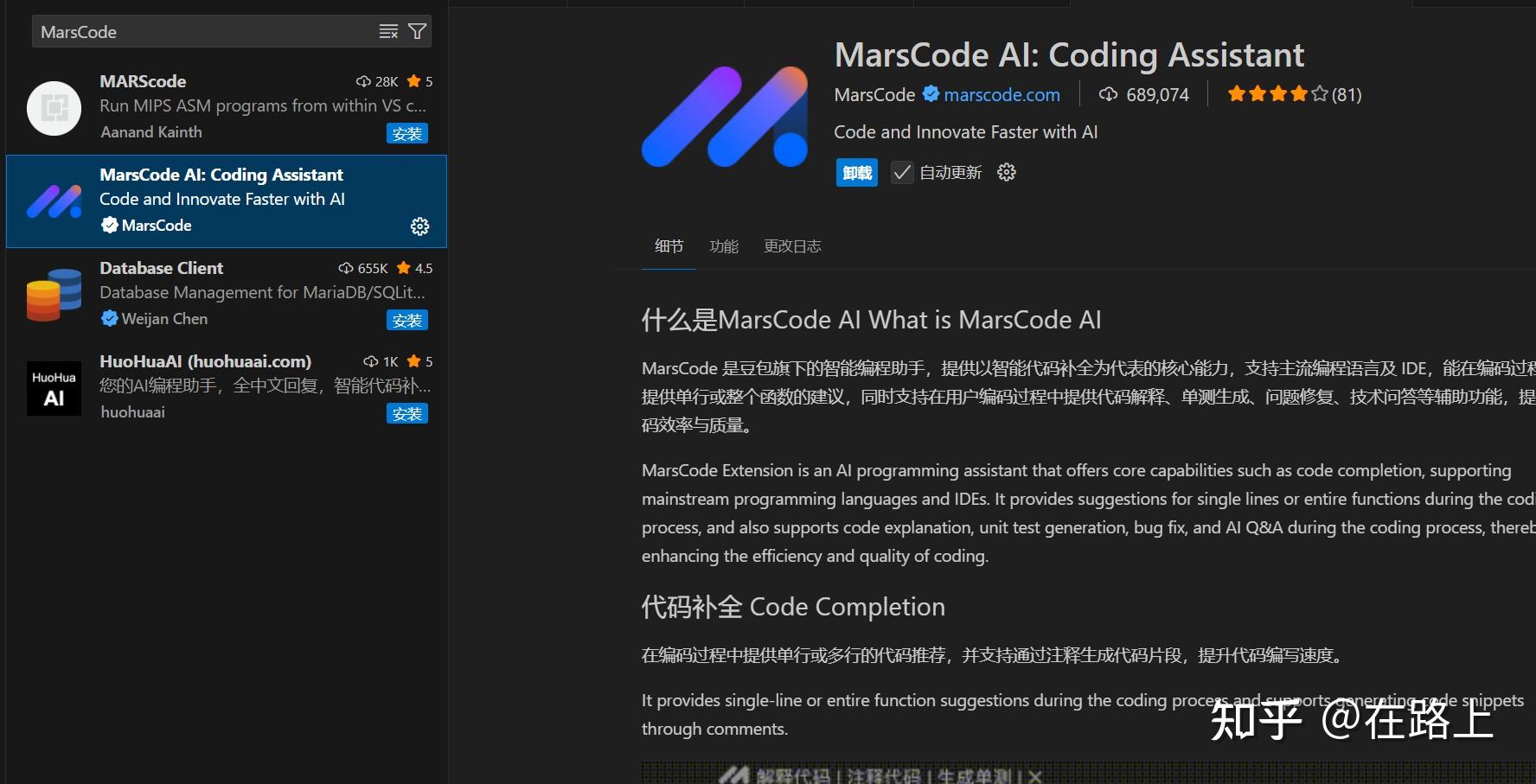Screen dimensions: 1536x784
Task: Toggle the 自动更新 auto-update checkbox
Action: click(x=902, y=172)
